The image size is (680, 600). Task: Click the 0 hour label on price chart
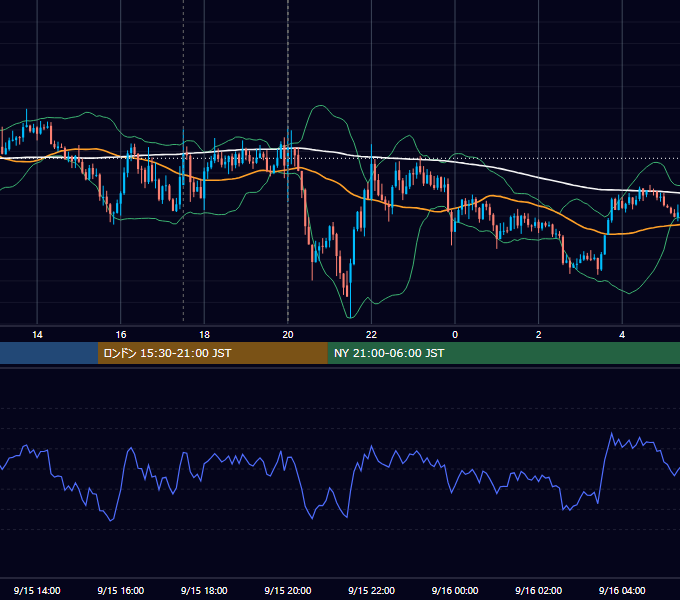click(455, 335)
